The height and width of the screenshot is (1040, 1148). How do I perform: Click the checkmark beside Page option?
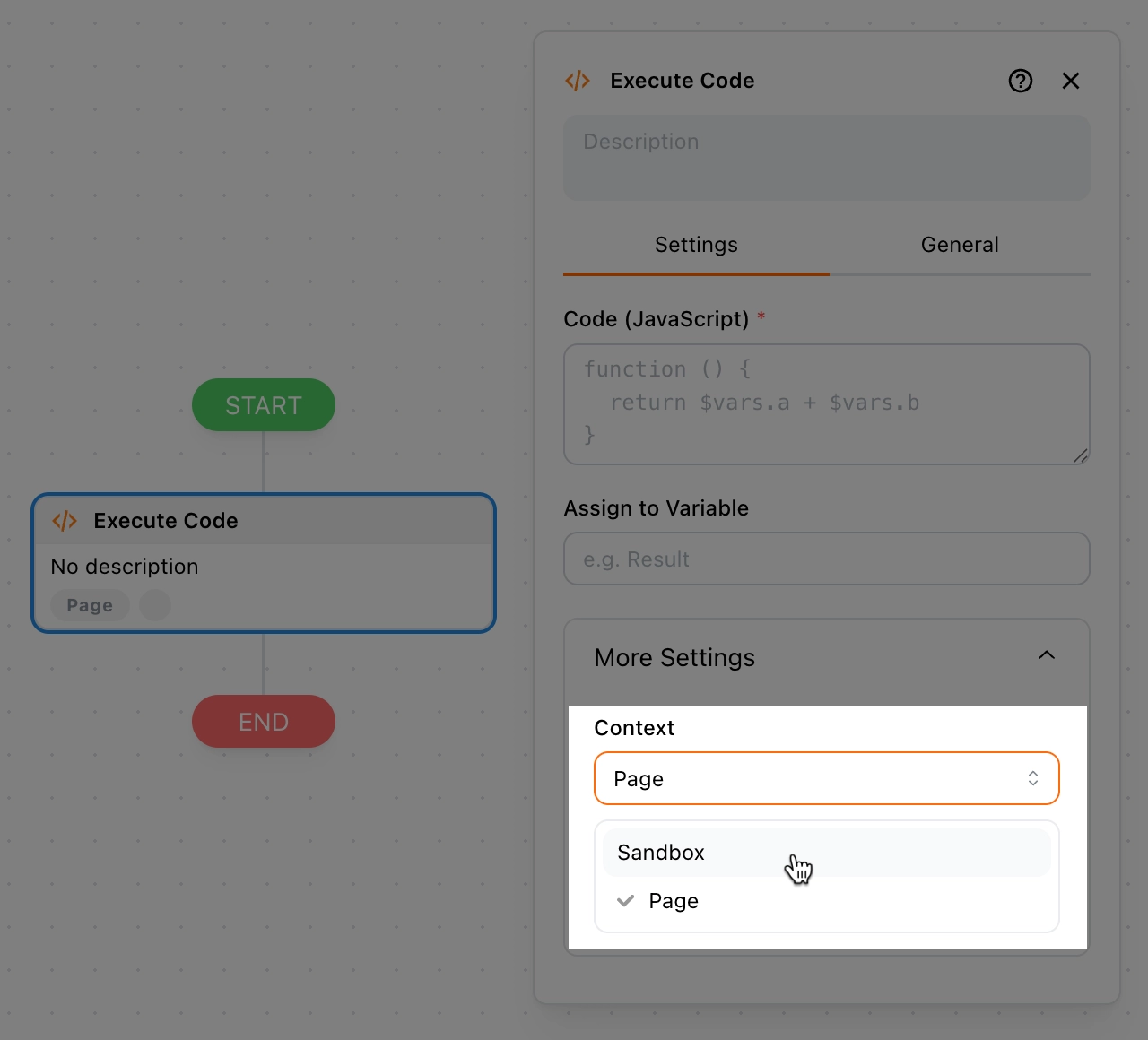click(x=626, y=901)
